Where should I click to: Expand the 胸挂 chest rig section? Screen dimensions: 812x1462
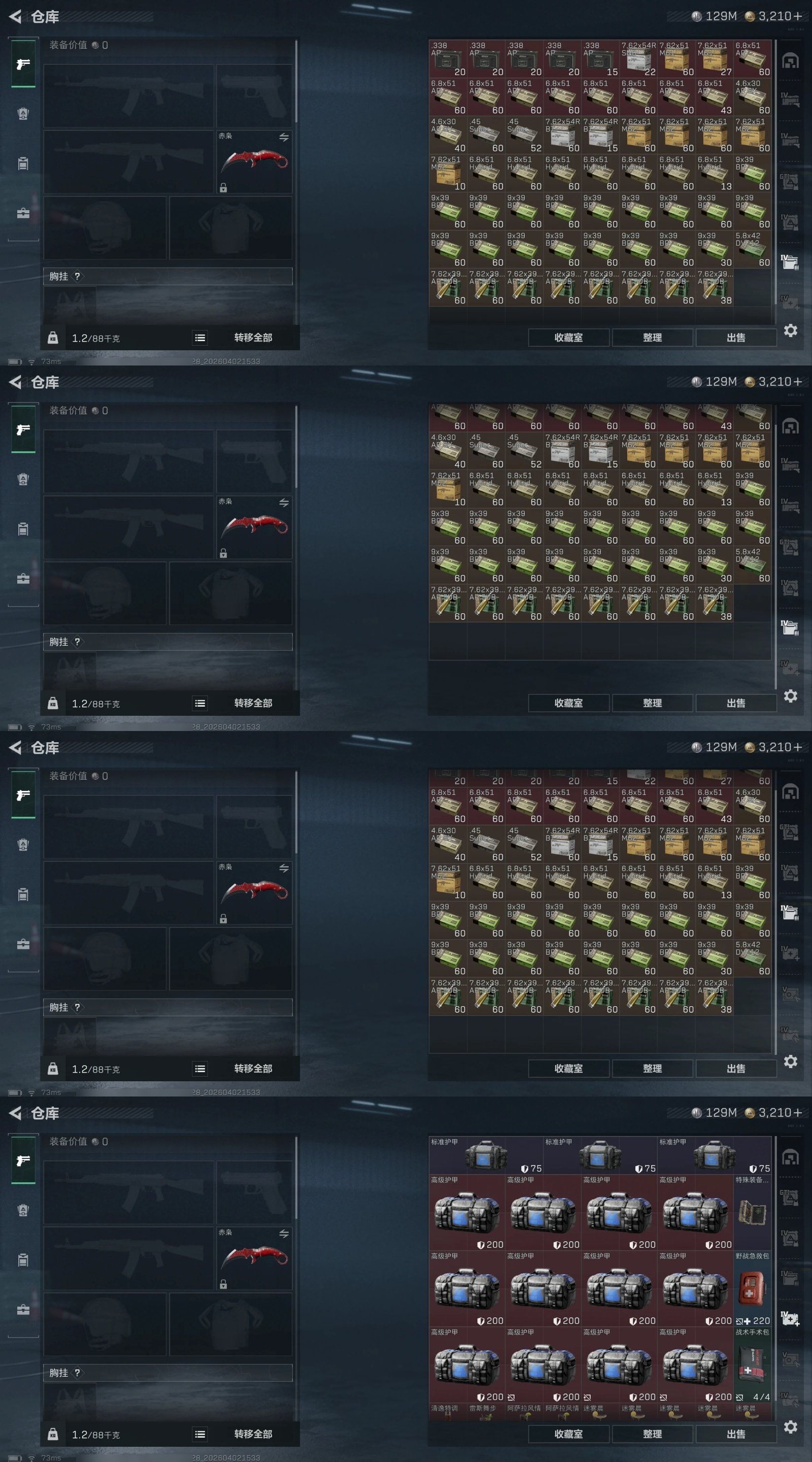(168, 276)
